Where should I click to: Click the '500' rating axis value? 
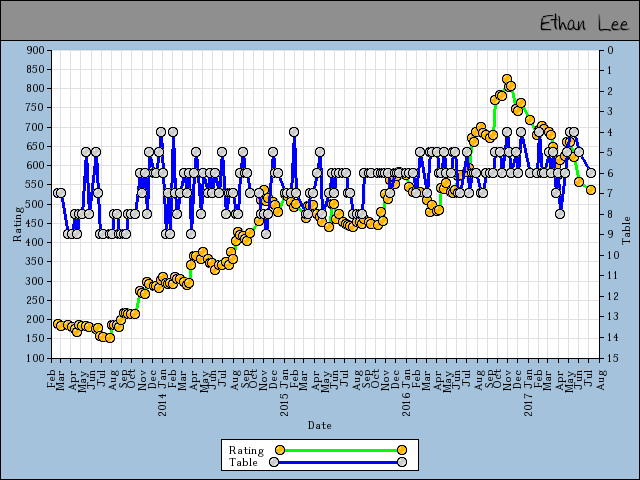(35, 204)
